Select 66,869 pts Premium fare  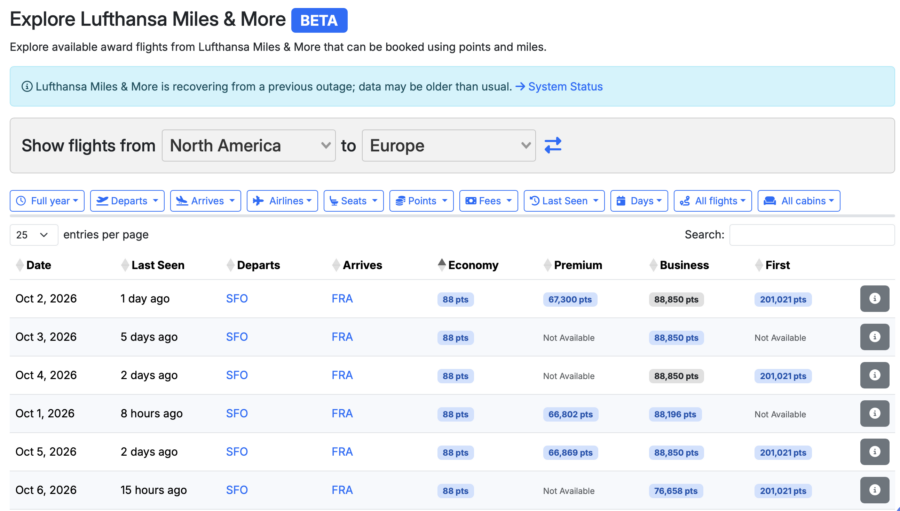[571, 452]
